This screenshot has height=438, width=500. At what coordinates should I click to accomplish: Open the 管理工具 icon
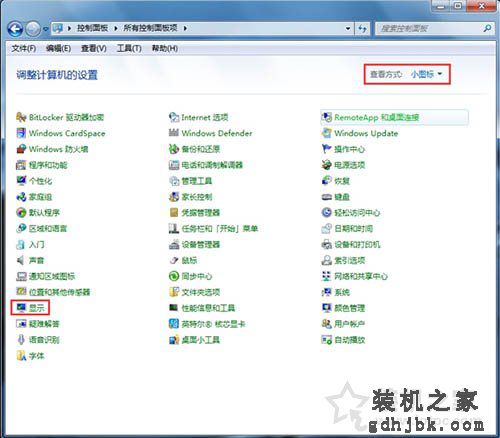click(x=174, y=181)
